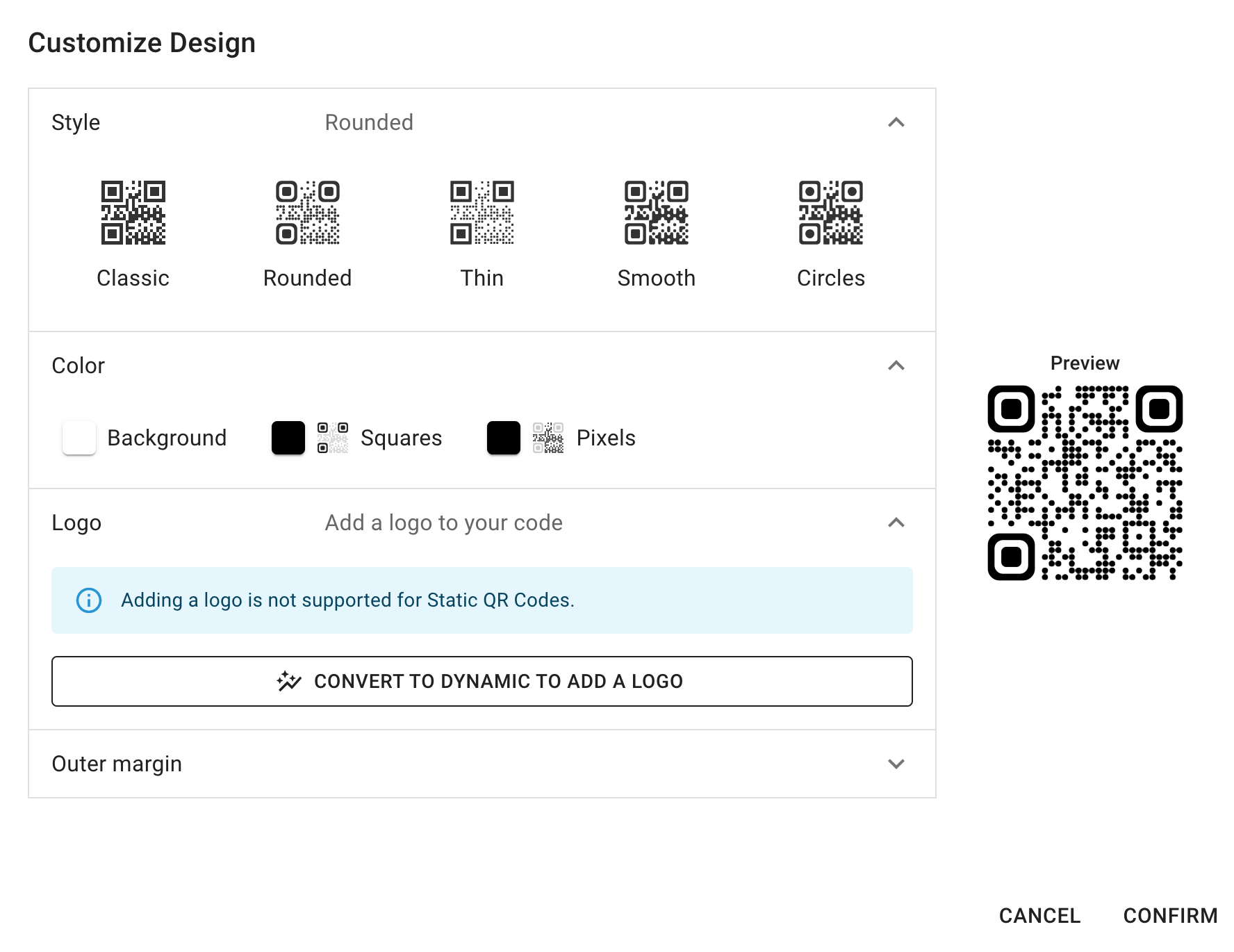Click the Pixels color label
Image resolution: width=1234 pixels, height=952 pixels.
coord(606,438)
